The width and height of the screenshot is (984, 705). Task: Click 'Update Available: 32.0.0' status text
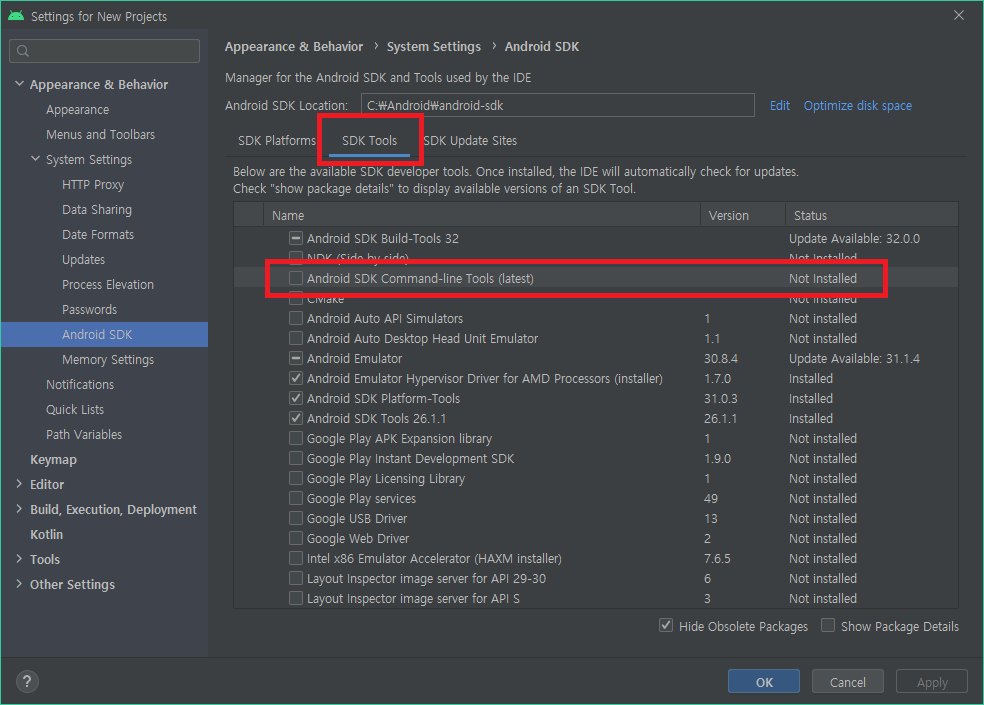pyautogui.click(x=854, y=239)
